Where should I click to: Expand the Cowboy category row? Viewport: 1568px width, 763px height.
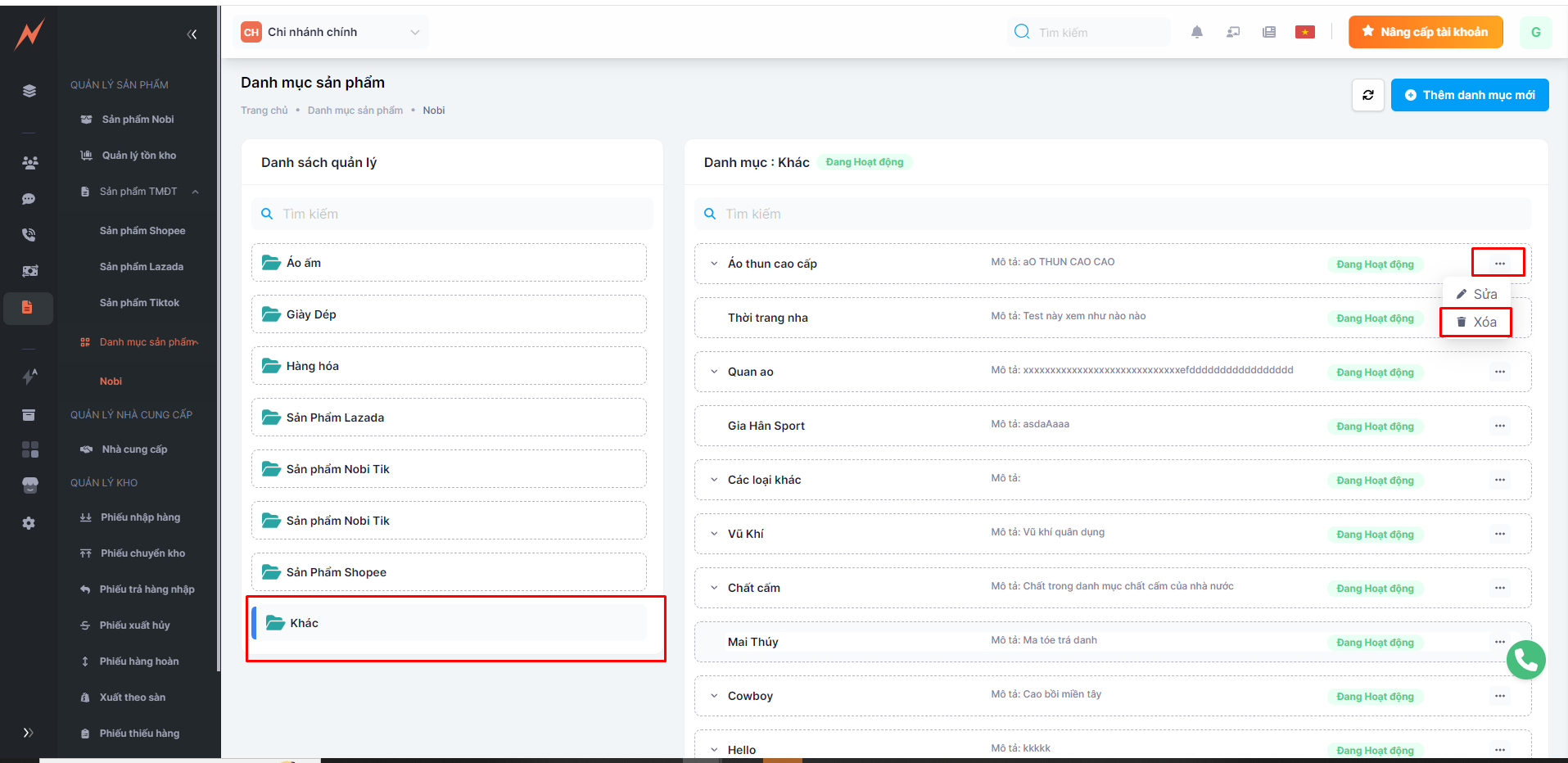[x=714, y=696]
